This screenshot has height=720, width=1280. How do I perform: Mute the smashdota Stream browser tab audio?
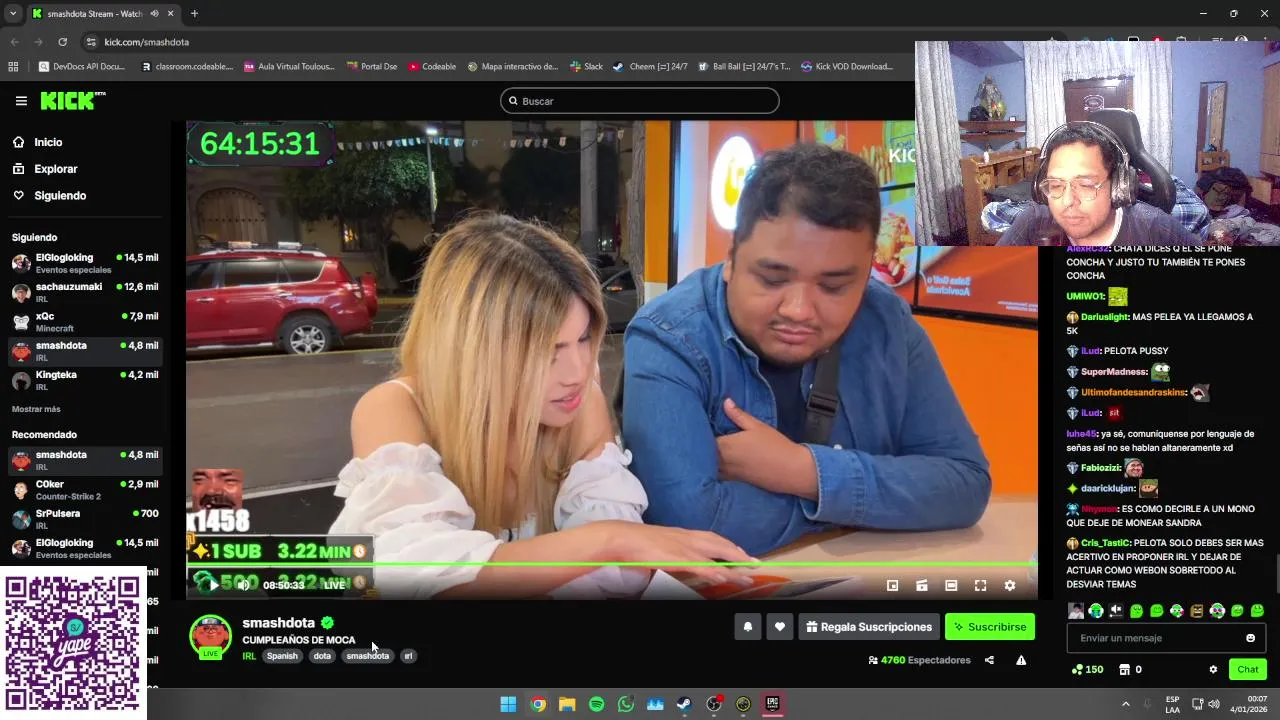coord(154,14)
